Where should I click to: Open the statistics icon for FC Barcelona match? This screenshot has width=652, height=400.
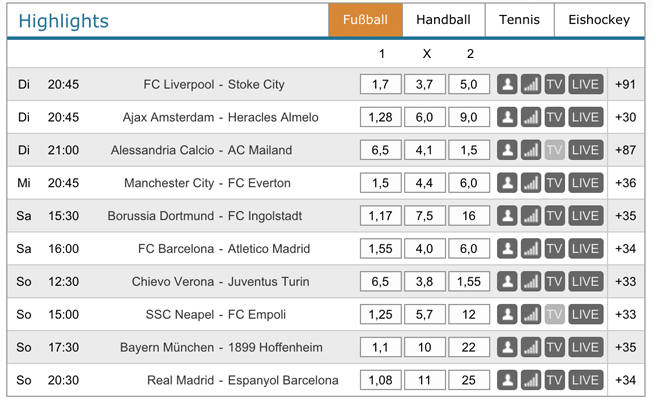[531, 249]
